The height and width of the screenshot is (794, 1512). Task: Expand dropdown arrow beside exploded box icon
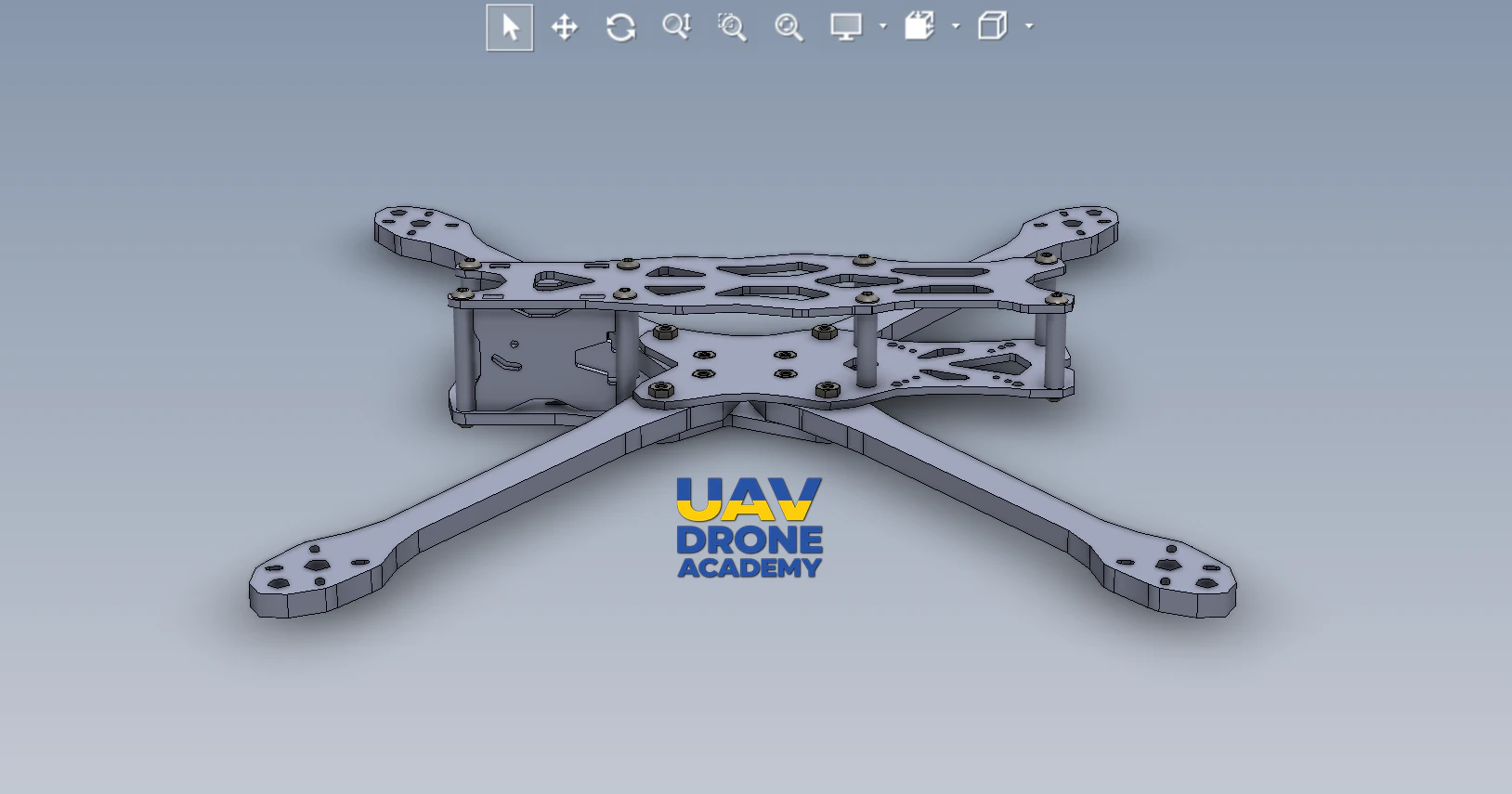coord(956,27)
